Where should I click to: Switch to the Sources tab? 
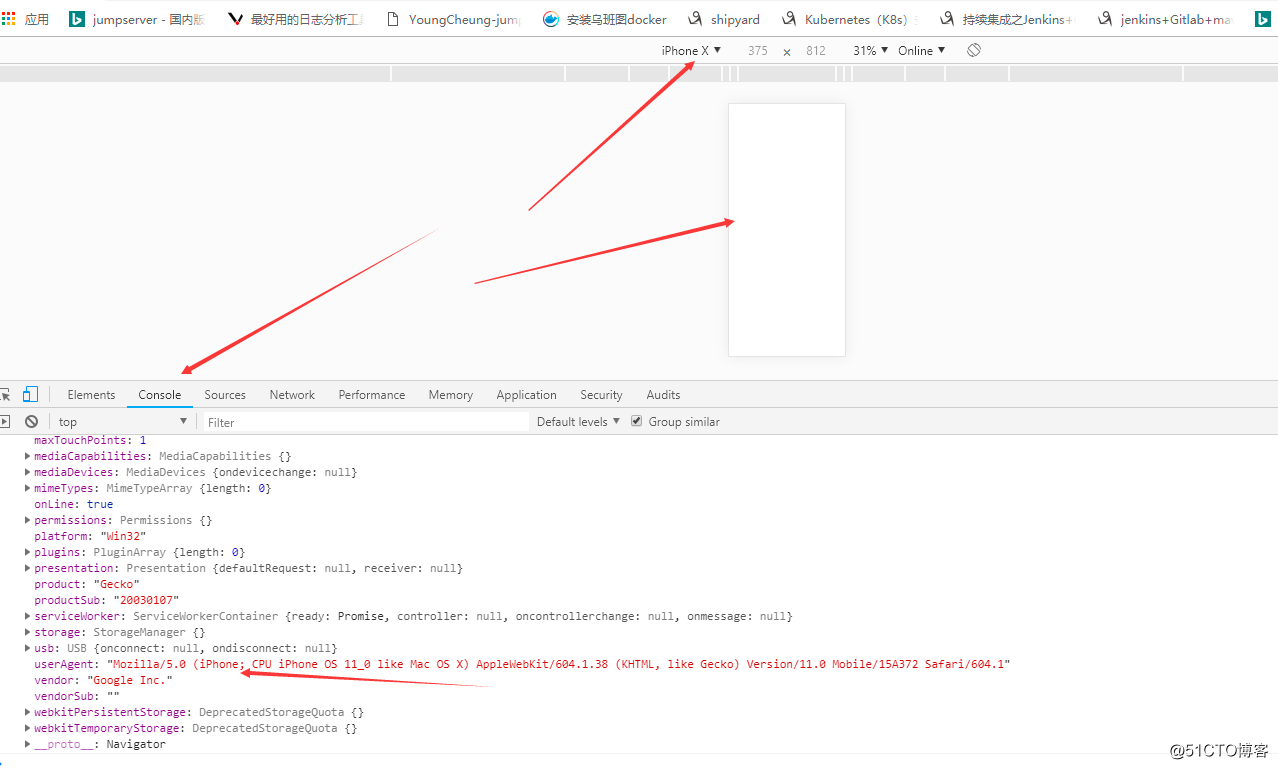225,395
